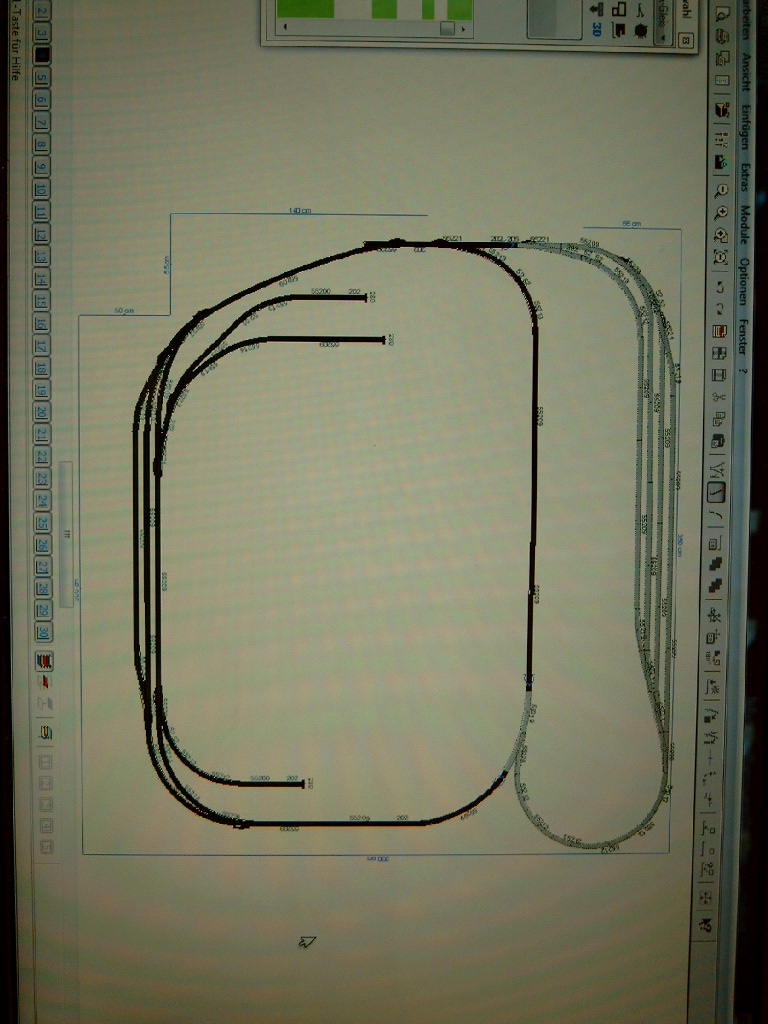Screen dimensions: 768x1024
Task: Fit the whole track plan in view
Action: point(719,257)
